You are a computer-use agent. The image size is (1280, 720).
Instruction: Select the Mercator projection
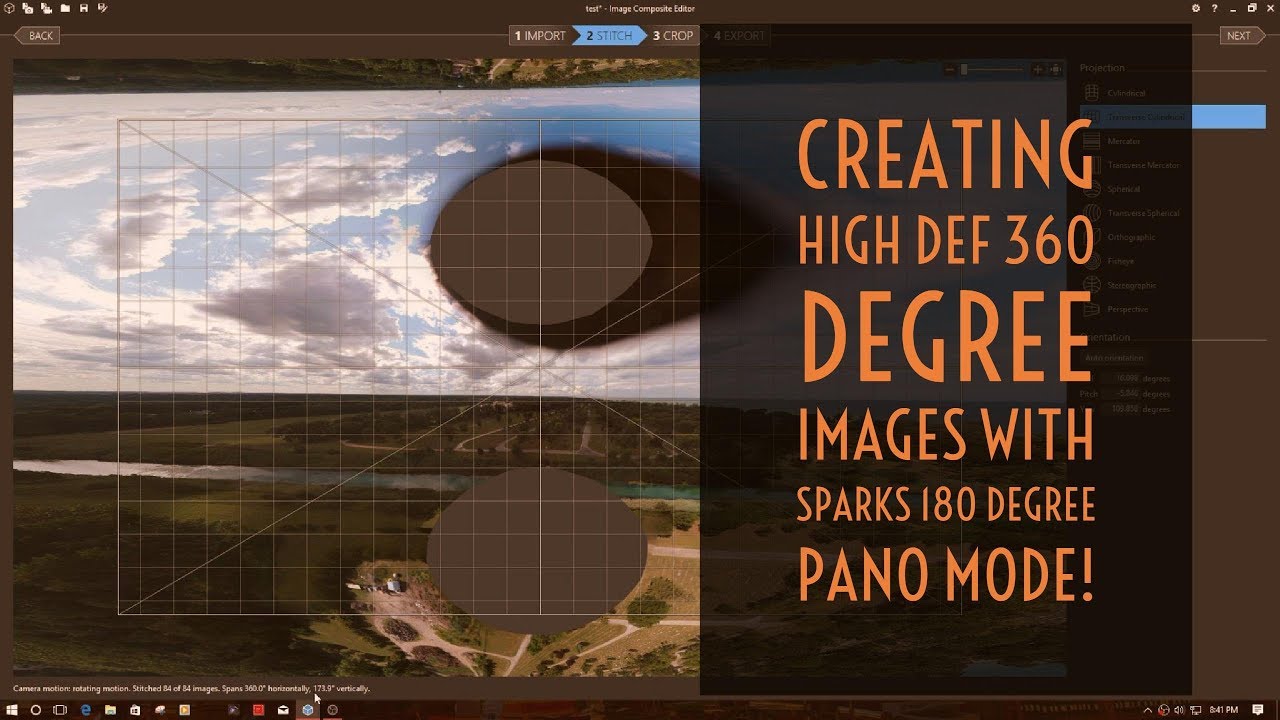1172,141
